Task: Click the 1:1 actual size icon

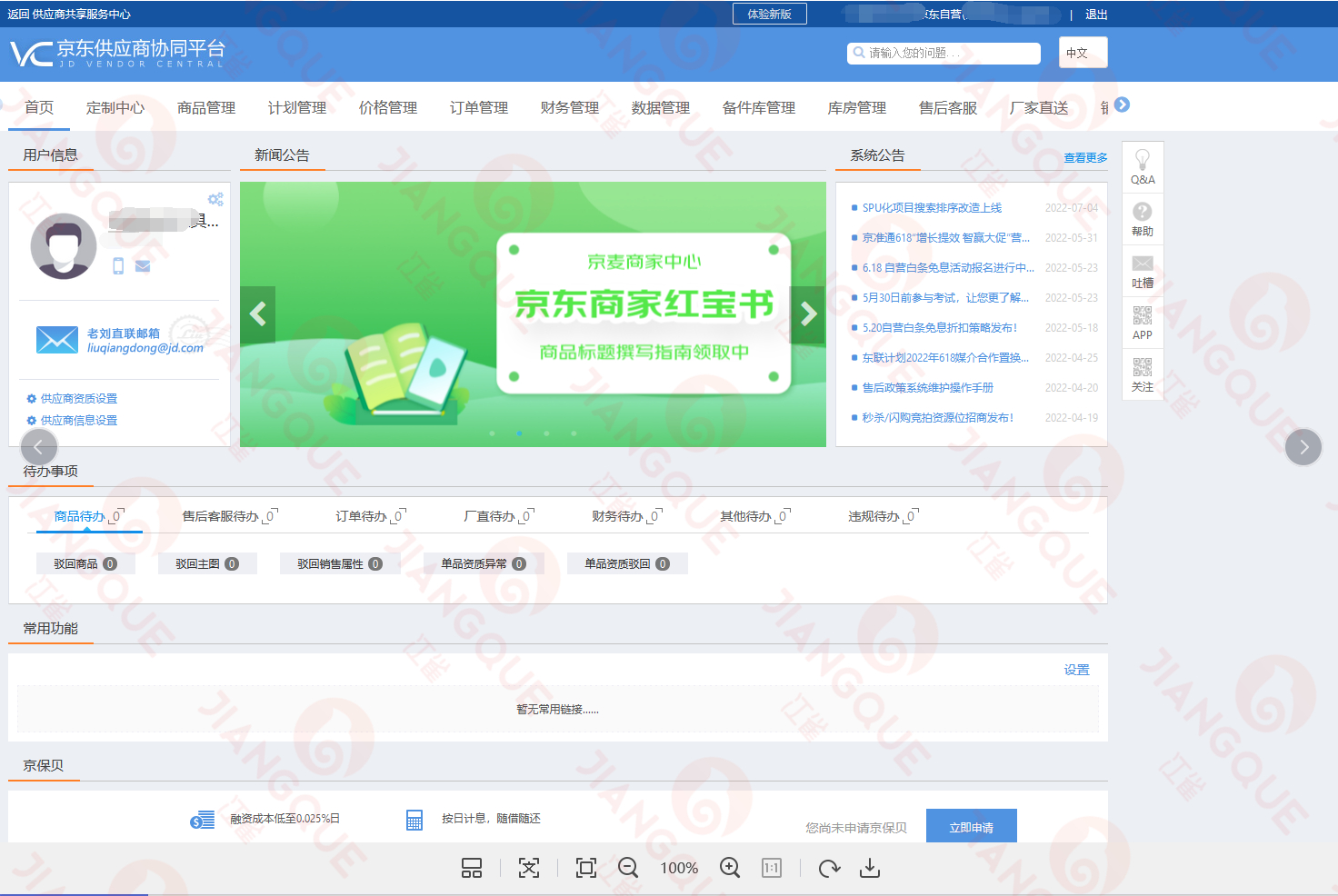Action: coord(771,868)
